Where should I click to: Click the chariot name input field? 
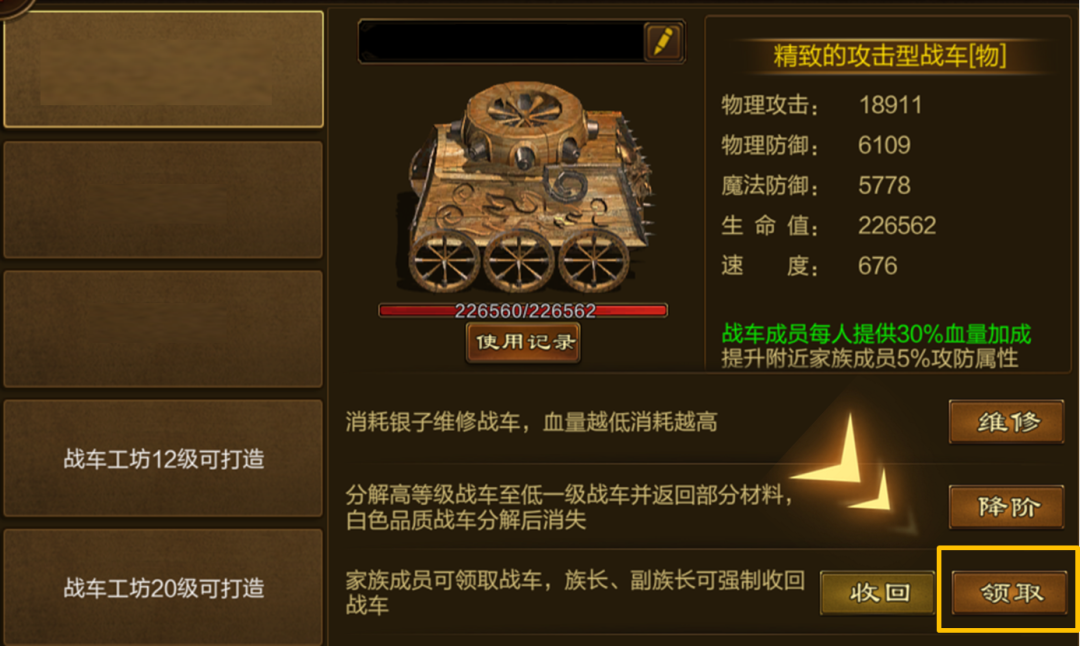tap(501, 41)
